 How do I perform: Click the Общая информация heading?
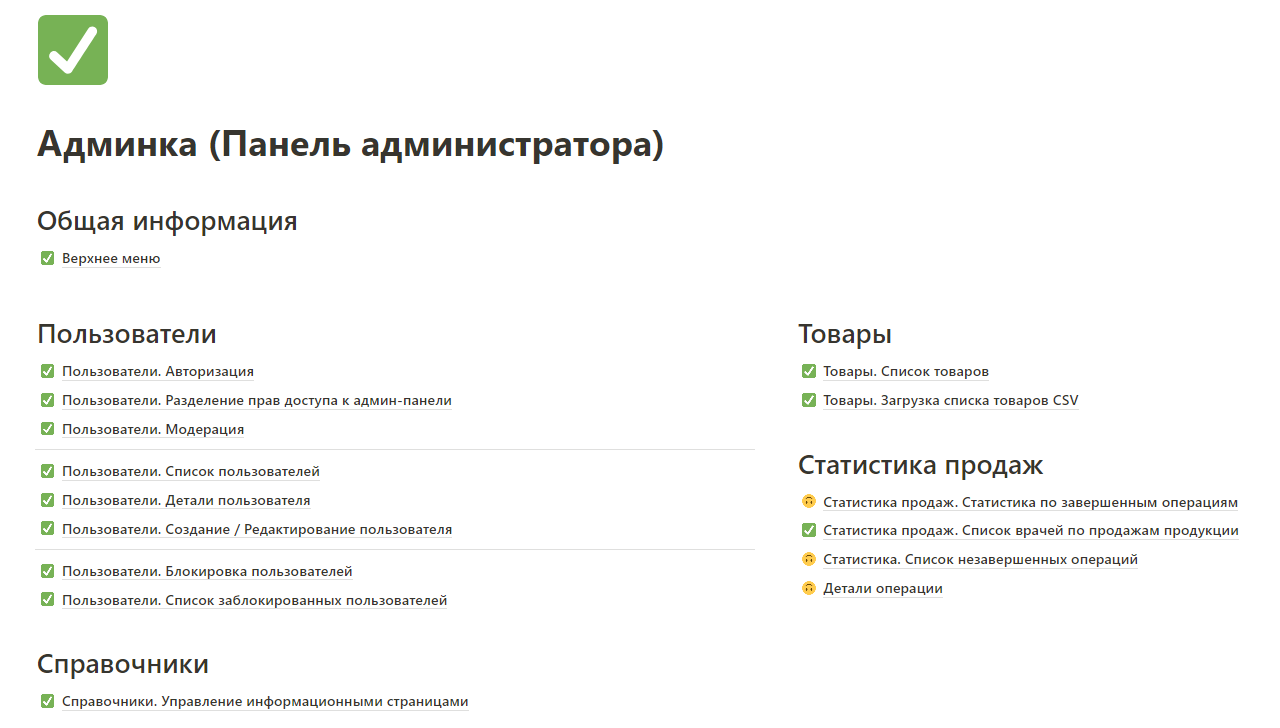[167, 221]
